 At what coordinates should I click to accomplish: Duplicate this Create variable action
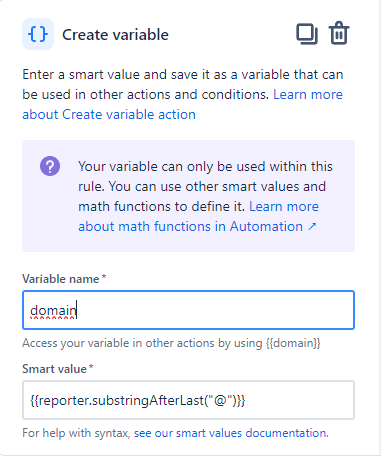(x=307, y=34)
